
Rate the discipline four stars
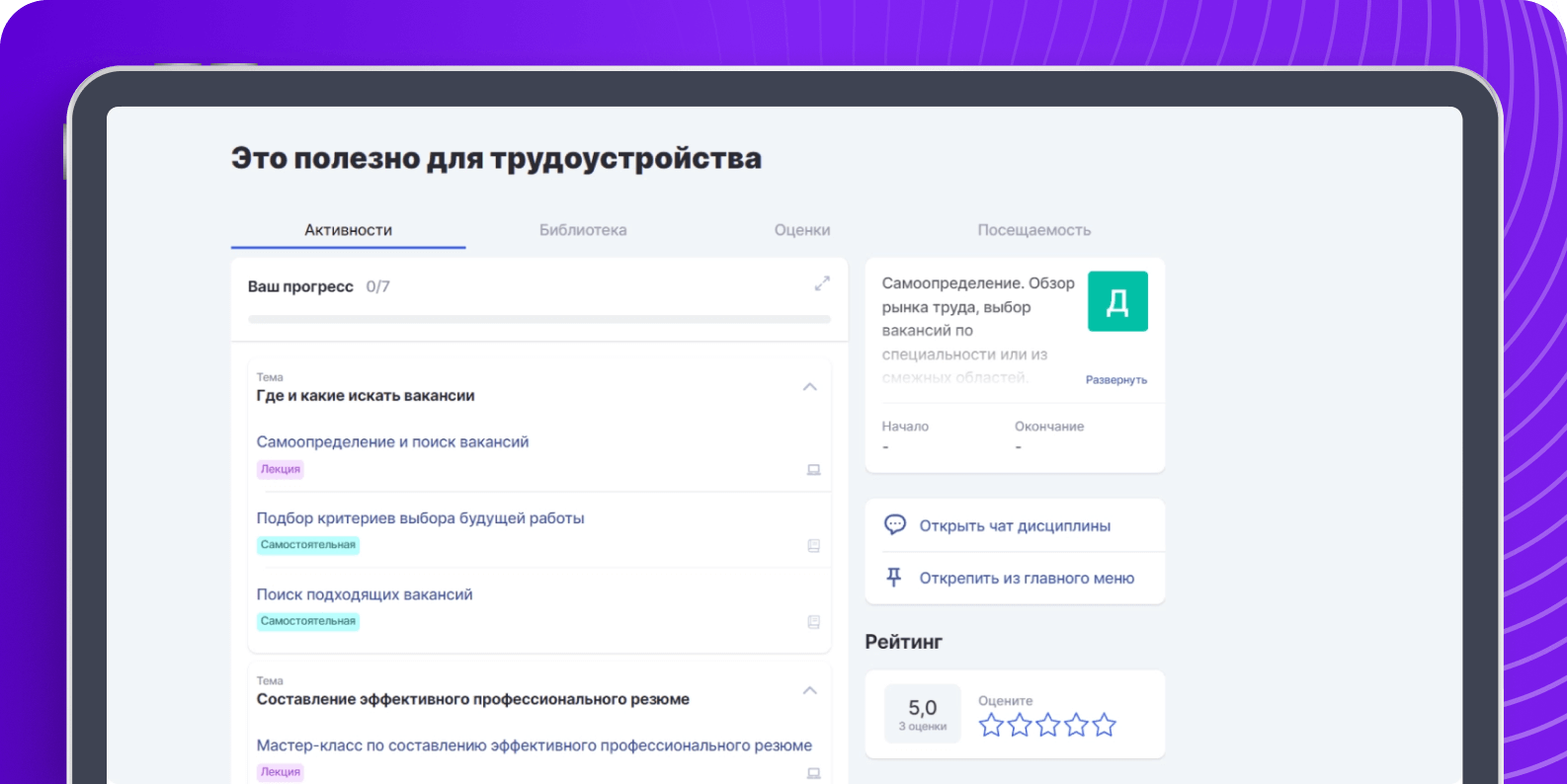coord(1076,726)
